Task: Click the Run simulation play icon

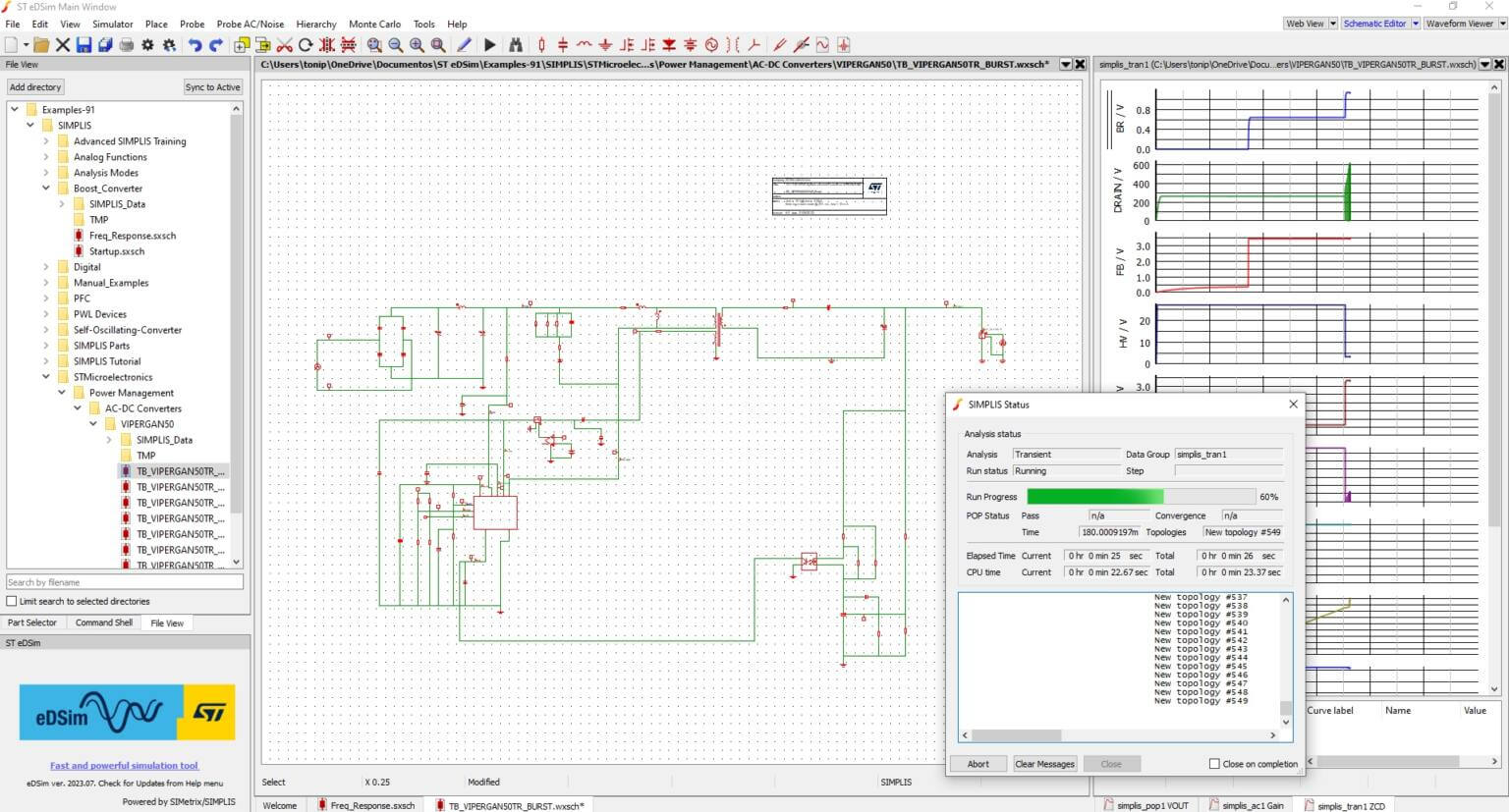Action: 489,45
